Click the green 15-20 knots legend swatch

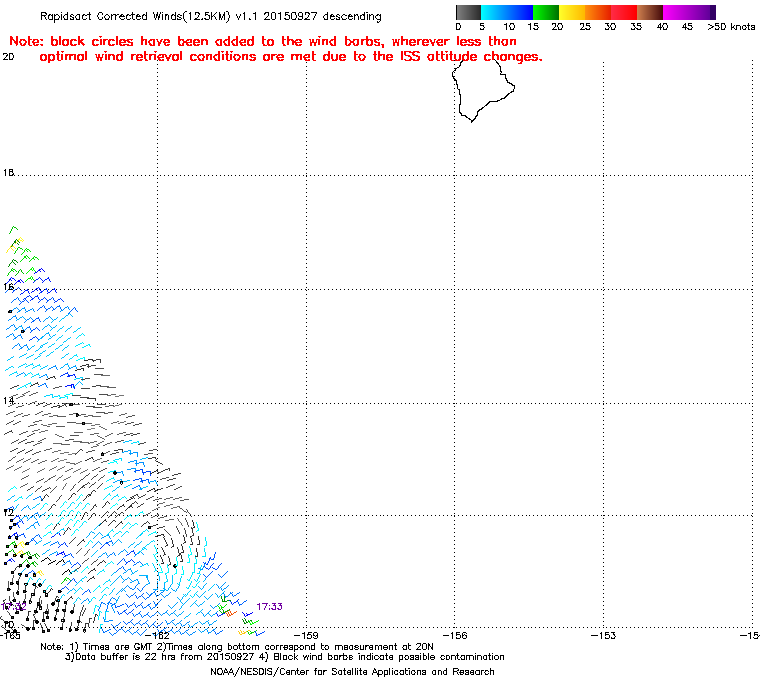pos(546,12)
